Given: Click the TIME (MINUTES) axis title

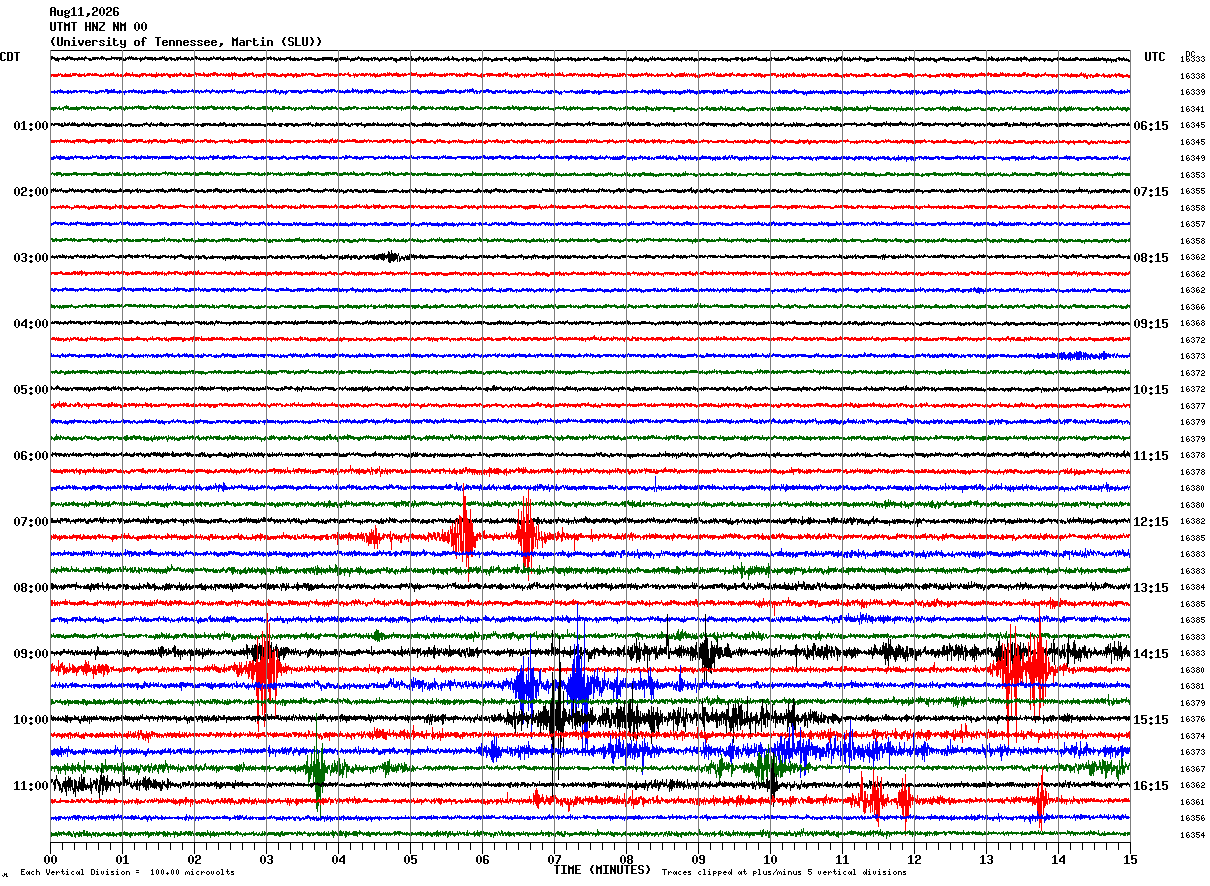Looking at the screenshot, I should [x=602, y=870].
